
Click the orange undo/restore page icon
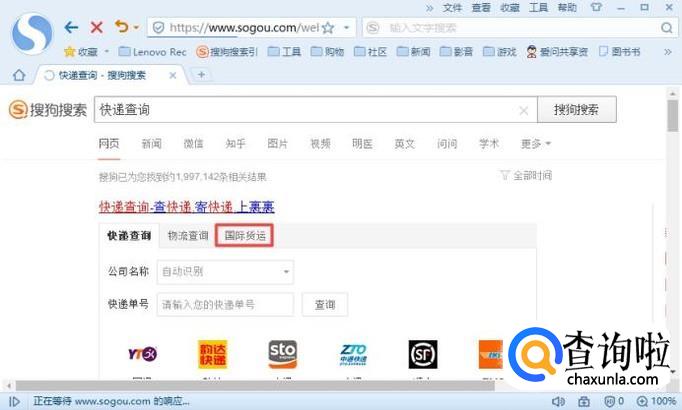[122, 27]
